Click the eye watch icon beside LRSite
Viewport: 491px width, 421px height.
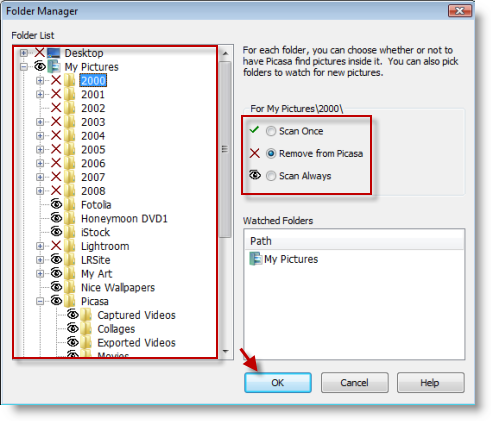pyautogui.click(x=56, y=259)
